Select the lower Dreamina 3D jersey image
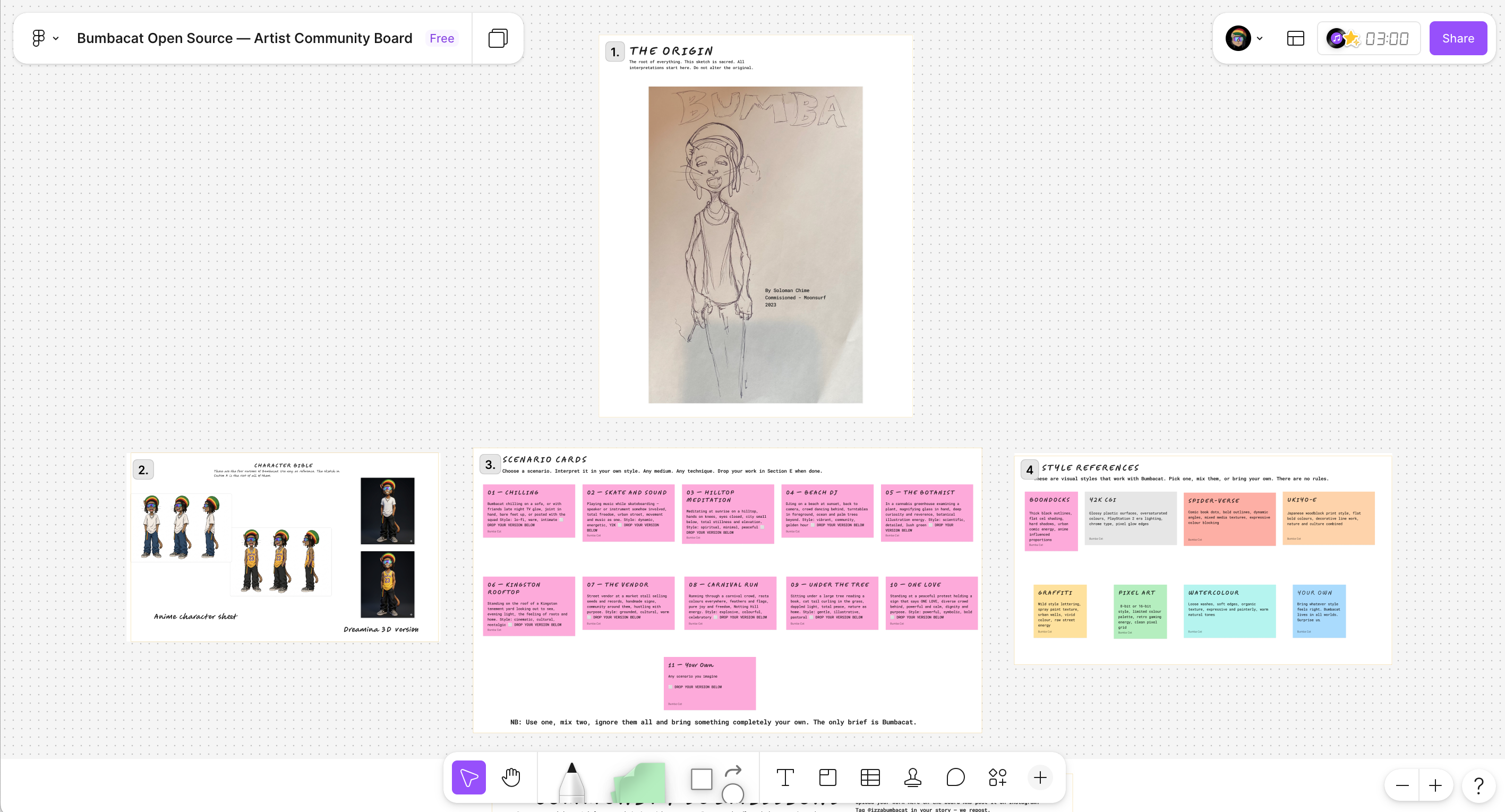Viewport: 1505px width, 812px height. click(x=387, y=584)
